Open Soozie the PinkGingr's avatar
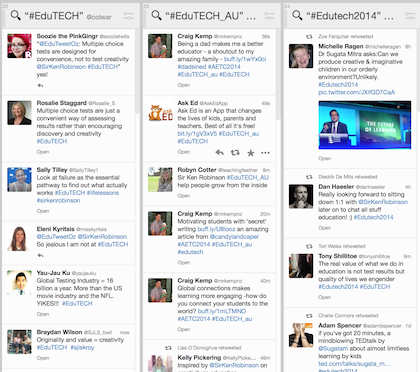This screenshot has height=372, width=420. [19, 46]
